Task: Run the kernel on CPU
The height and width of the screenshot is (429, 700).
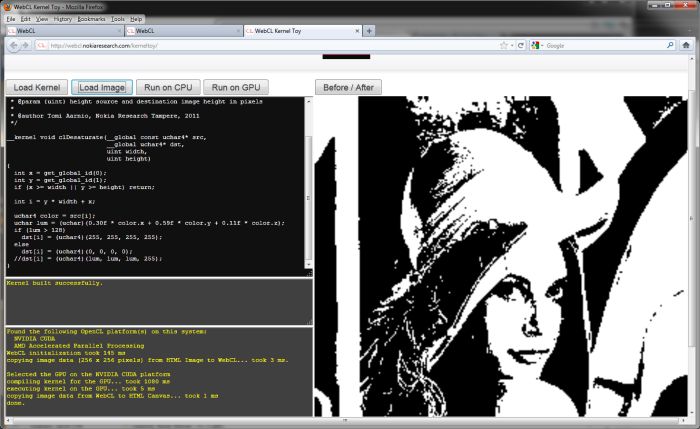Action: point(168,87)
